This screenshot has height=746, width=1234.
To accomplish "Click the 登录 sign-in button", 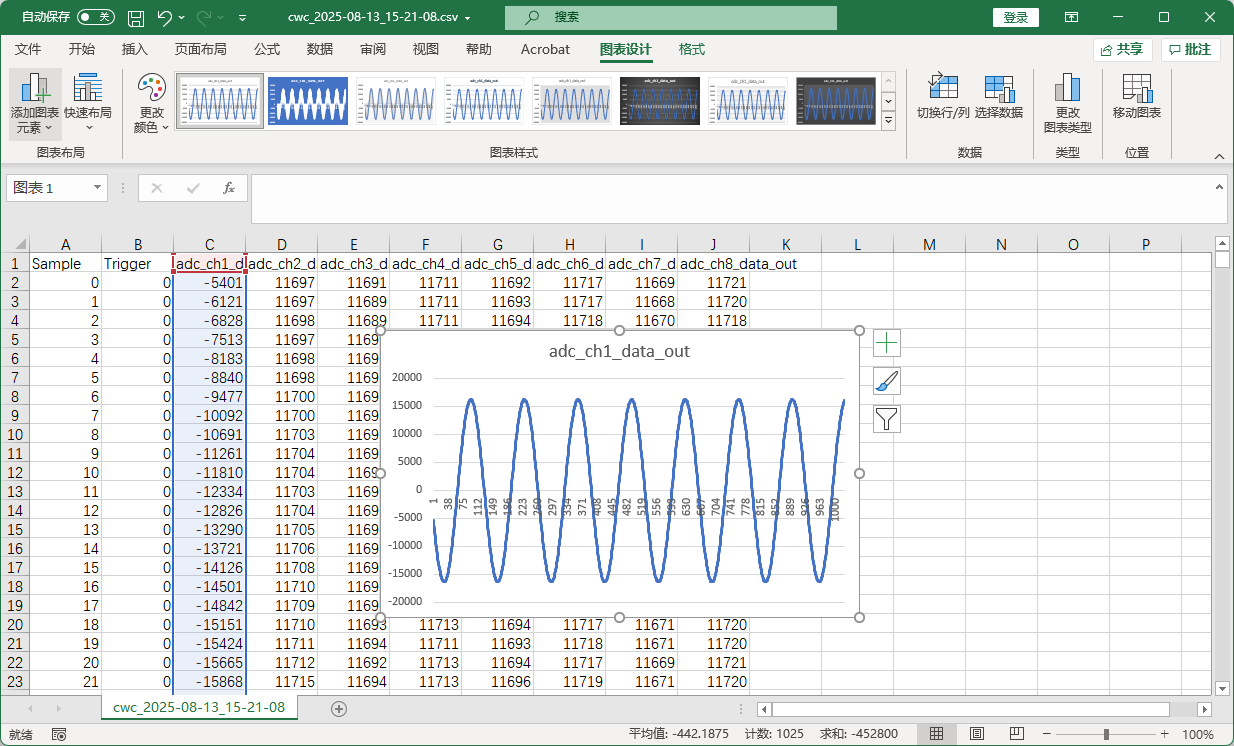I will tap(1015, 17).
